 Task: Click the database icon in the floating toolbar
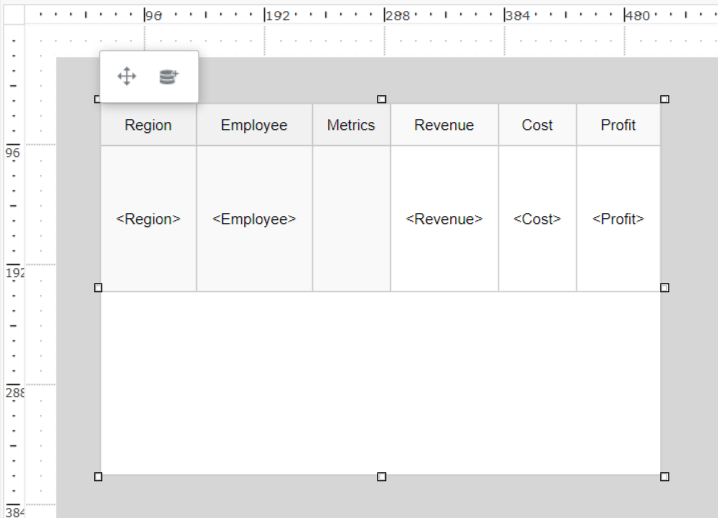pos(168,77)
